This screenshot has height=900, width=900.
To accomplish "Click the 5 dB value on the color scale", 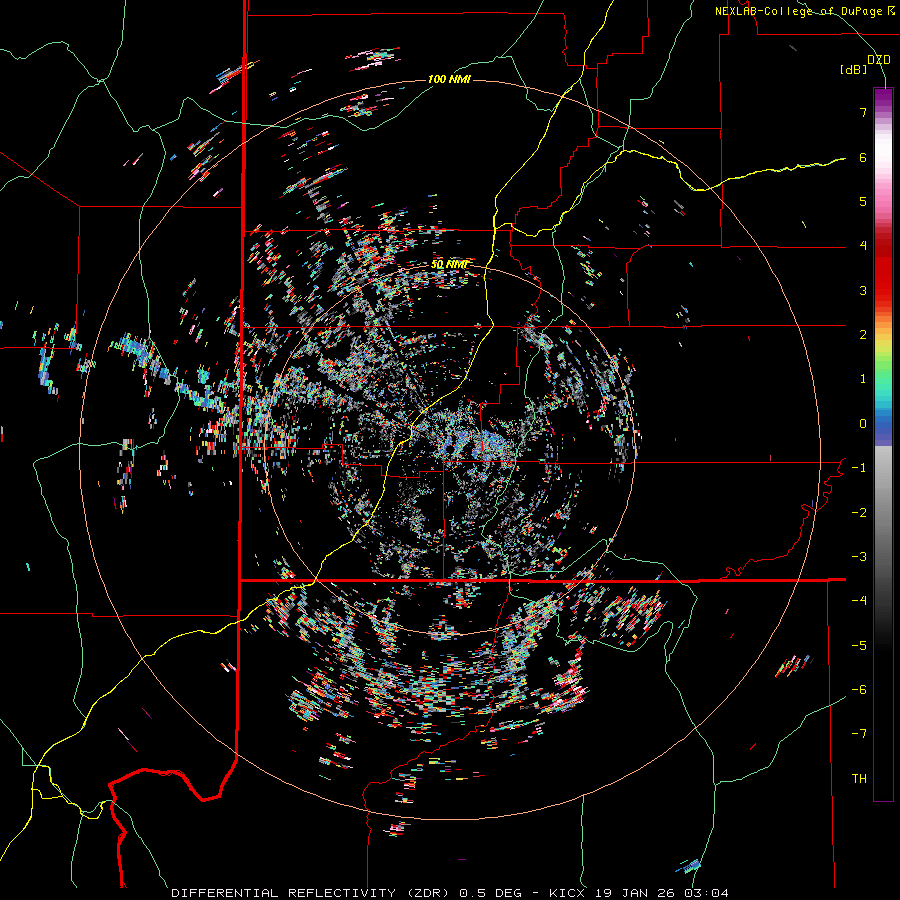I will pyautogui.click(x=863, y=201).
